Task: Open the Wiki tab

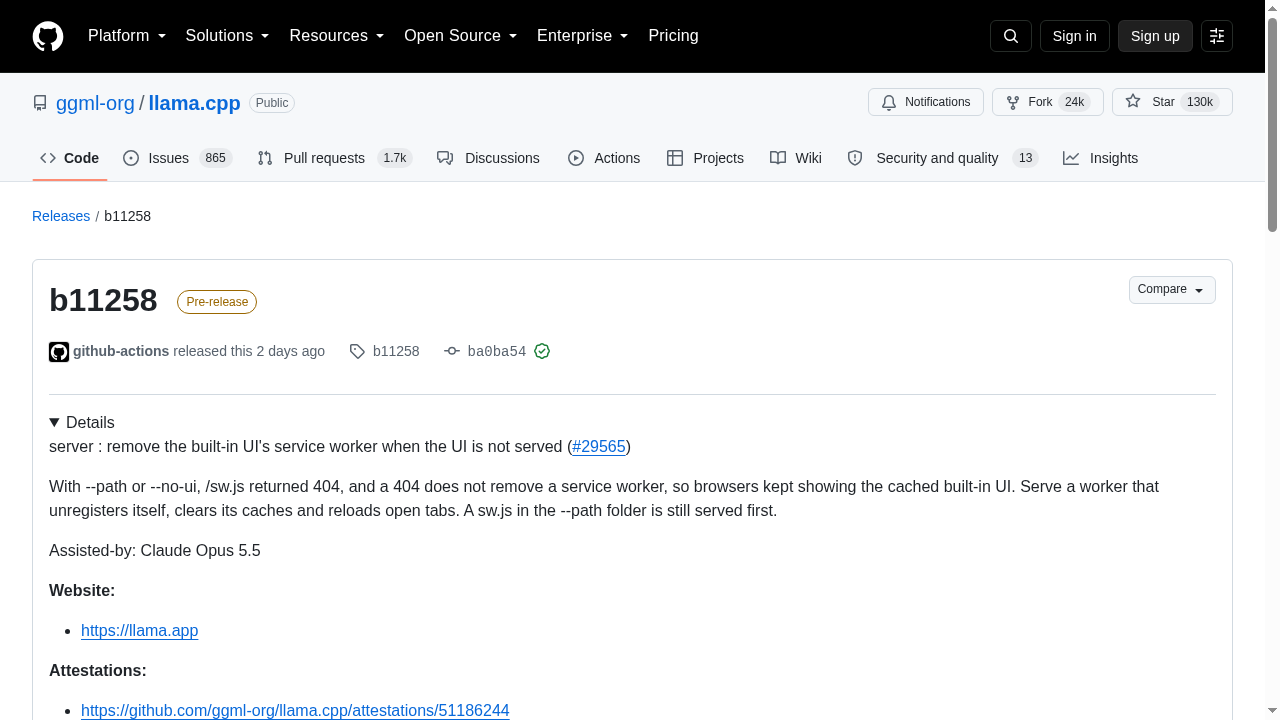Action: [796, 158]
